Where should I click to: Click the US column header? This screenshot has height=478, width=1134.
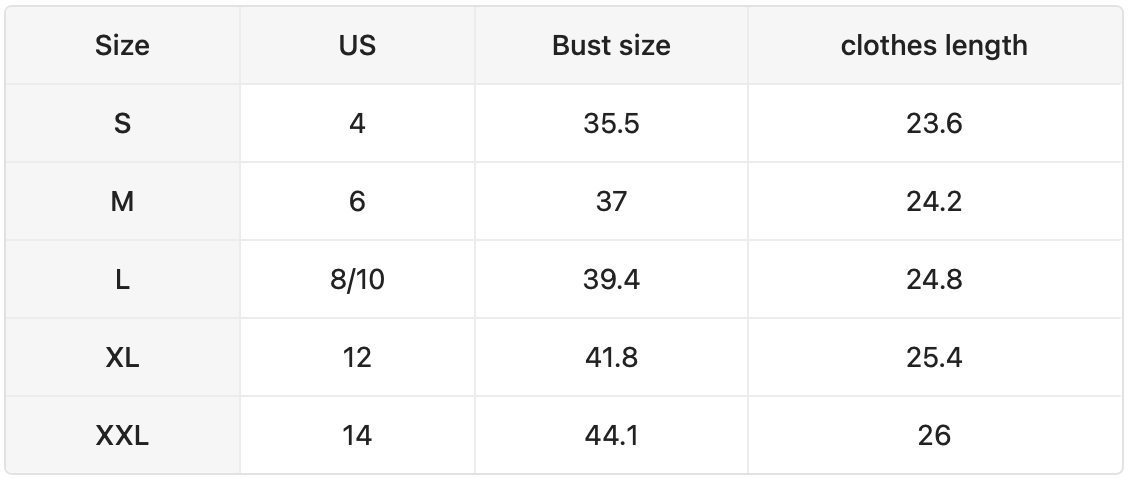[x=357, y=45]
